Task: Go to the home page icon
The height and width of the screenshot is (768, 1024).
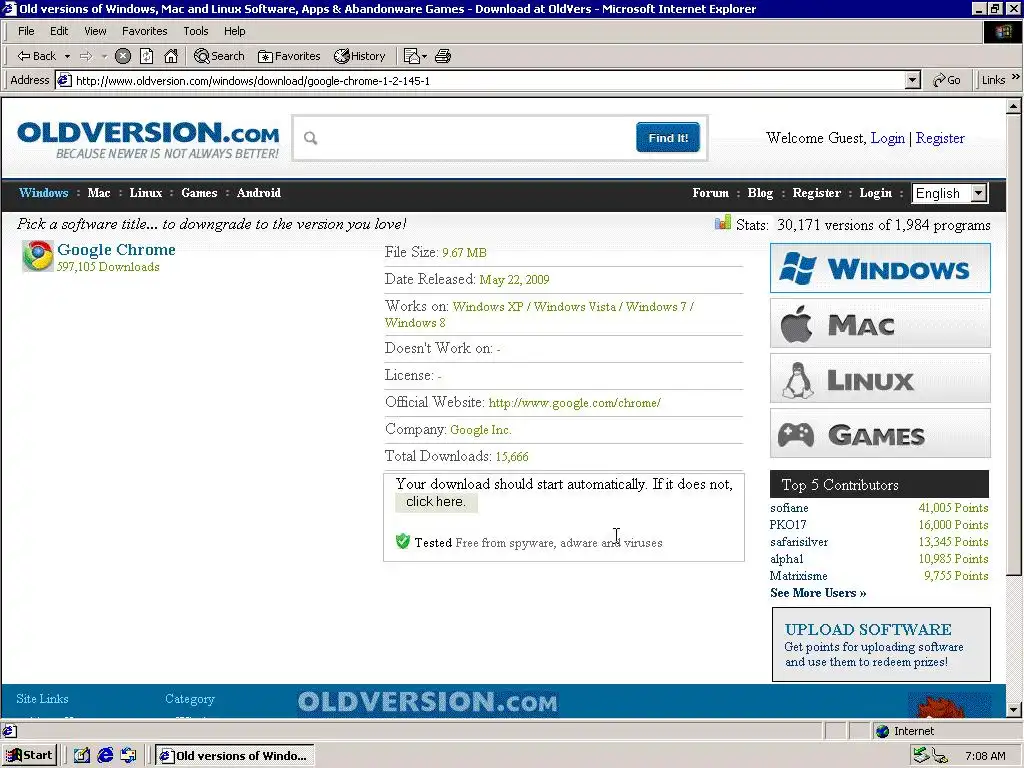Action: (x=171, y=56)
